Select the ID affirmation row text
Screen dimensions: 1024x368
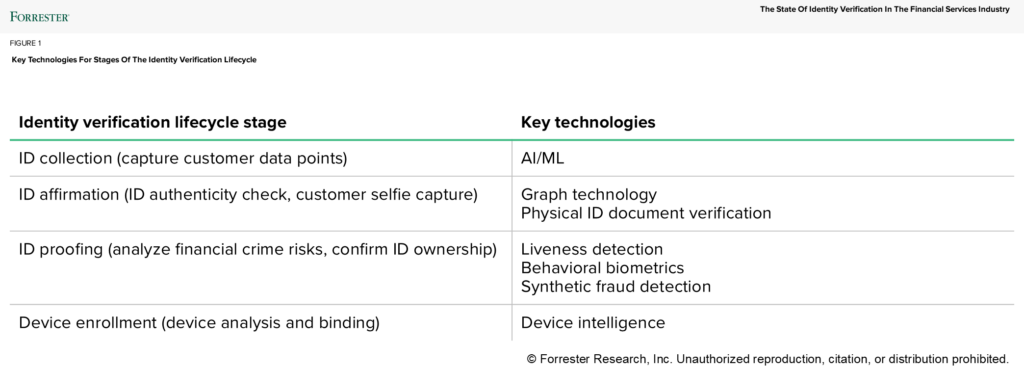pyautogui.click(x=248, y=194)
